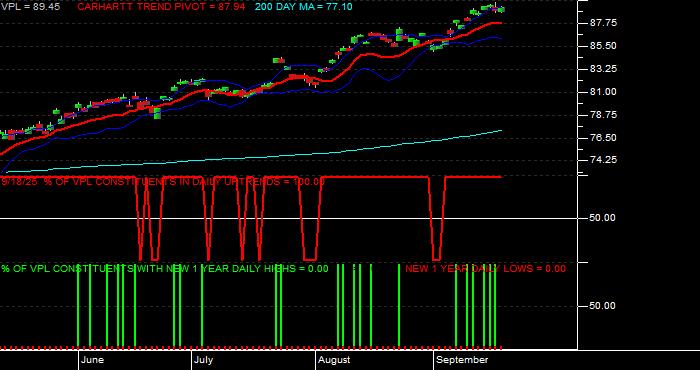Click the 81.00 price axis value

point(604,92)
